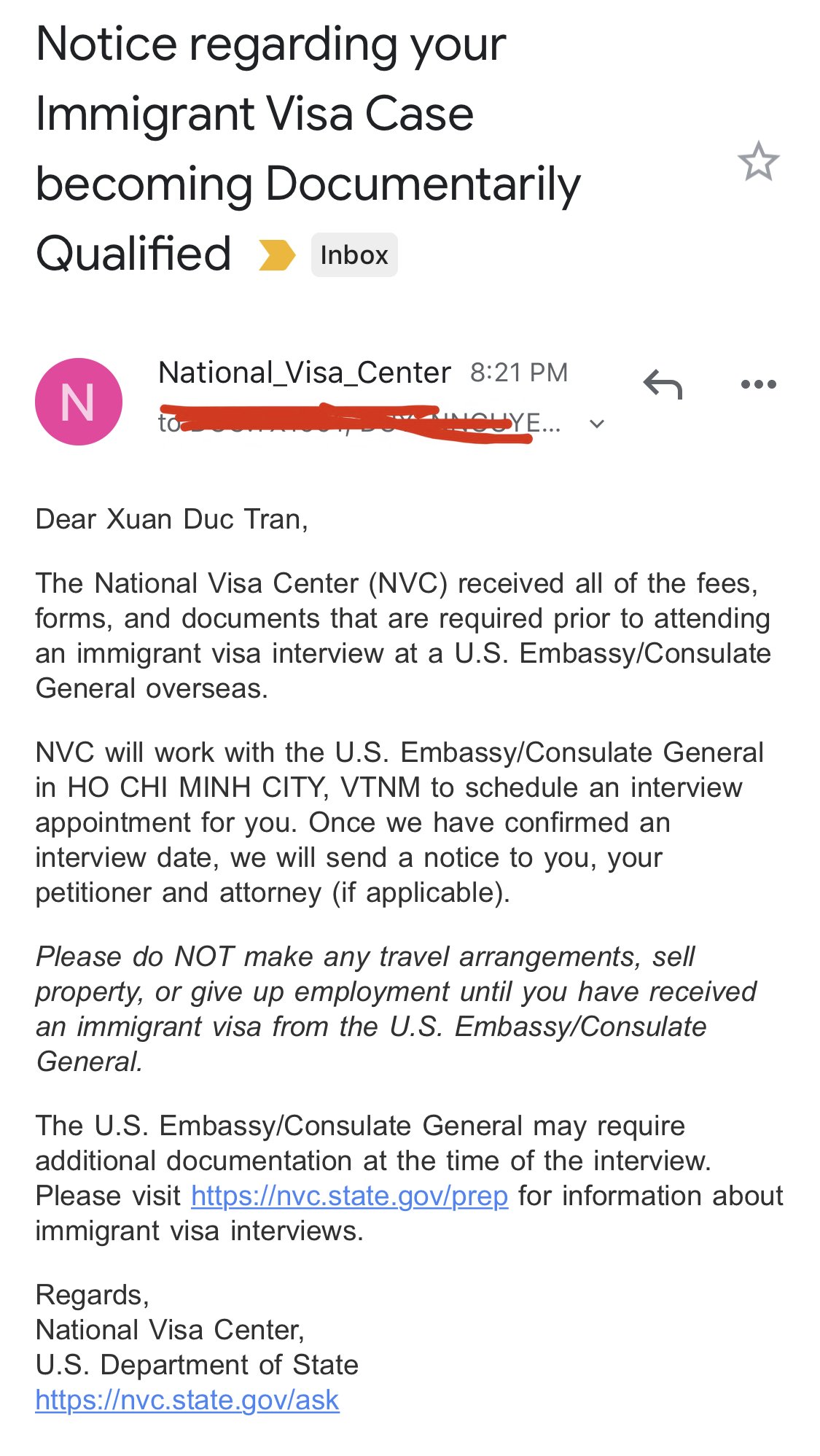Image resolution: width=820 pixels, height=1456 pixels.
Task: Tap the redacted recipient line
Action: pos(359,423)
